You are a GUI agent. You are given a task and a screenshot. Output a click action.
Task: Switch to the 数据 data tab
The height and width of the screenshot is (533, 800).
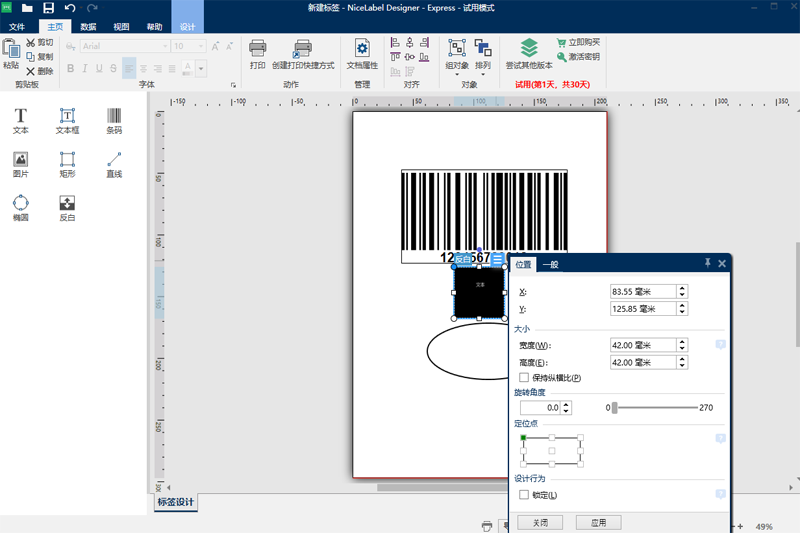(88, 27)
